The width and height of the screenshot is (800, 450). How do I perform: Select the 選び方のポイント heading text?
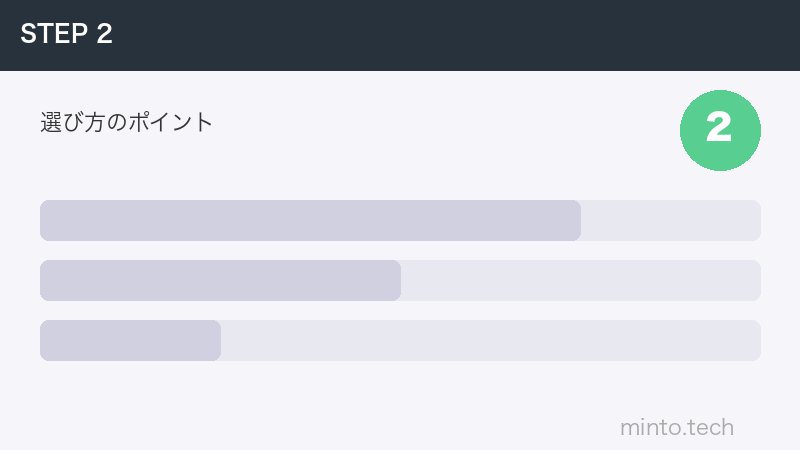127,123
